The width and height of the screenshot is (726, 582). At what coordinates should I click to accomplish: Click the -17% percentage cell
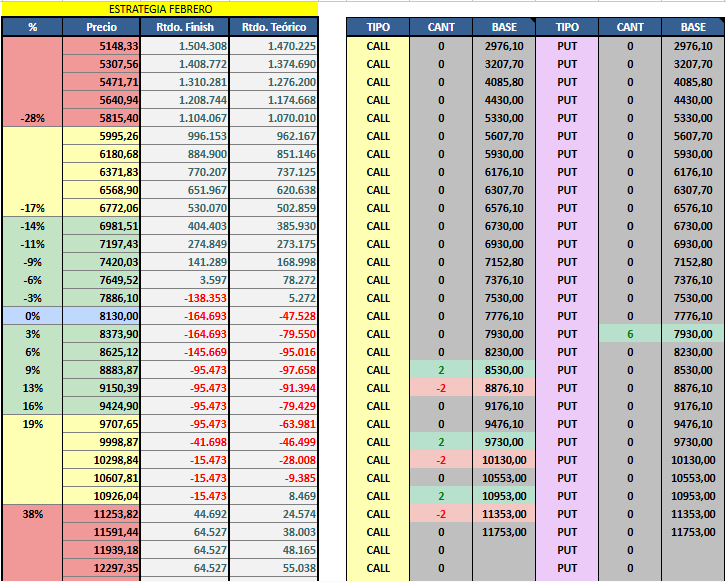(x=32, y=208)
